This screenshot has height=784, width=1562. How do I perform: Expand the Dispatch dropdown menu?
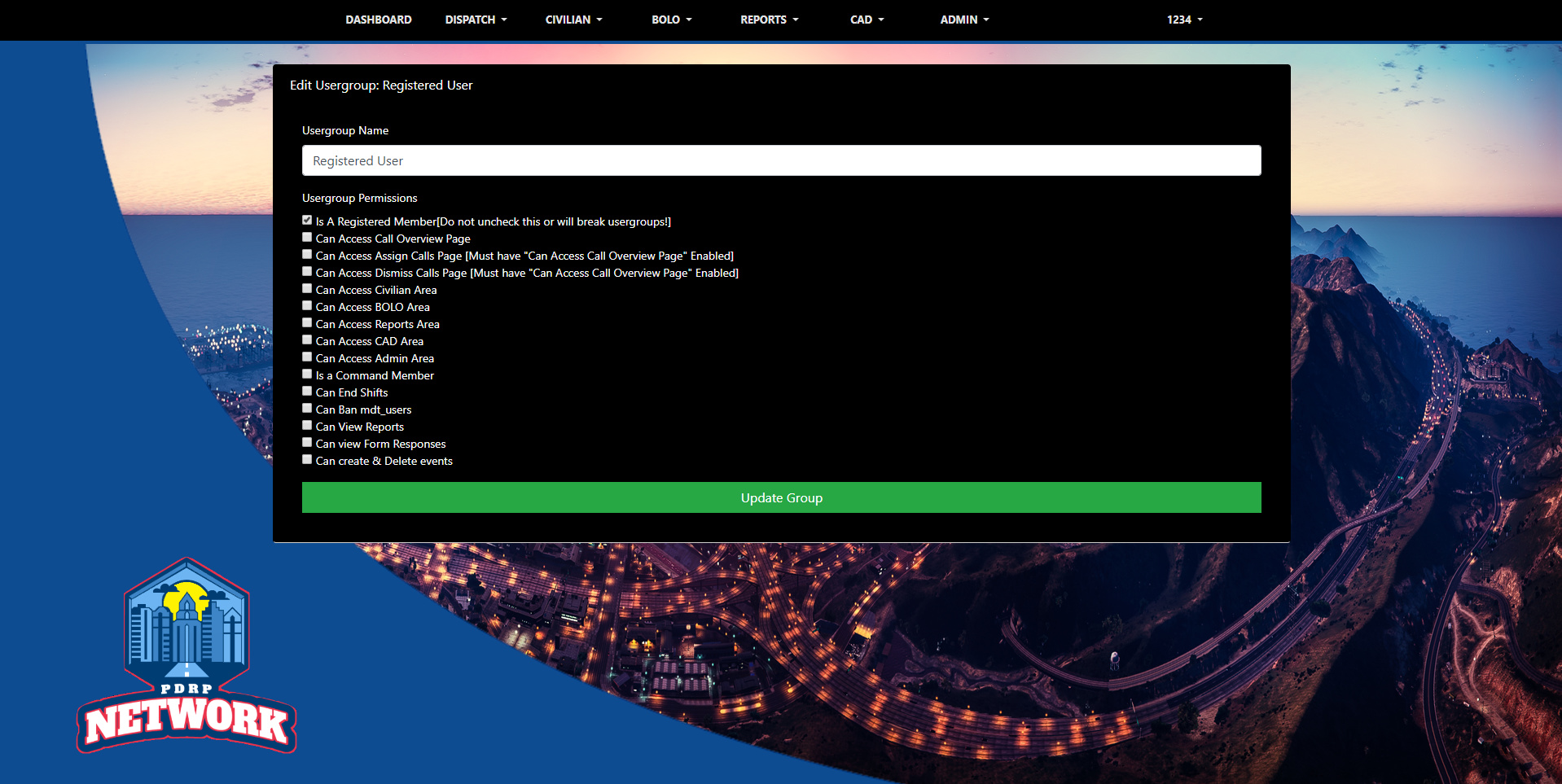(476, 20)
